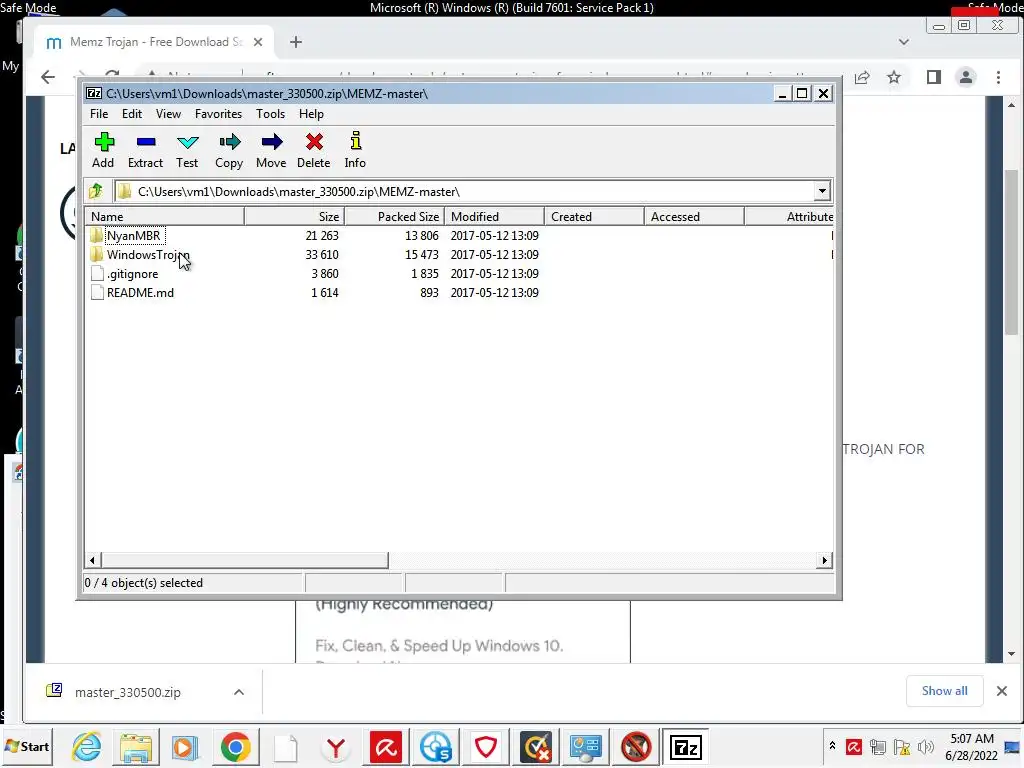Show hidden system tray icons

(833, 745)
